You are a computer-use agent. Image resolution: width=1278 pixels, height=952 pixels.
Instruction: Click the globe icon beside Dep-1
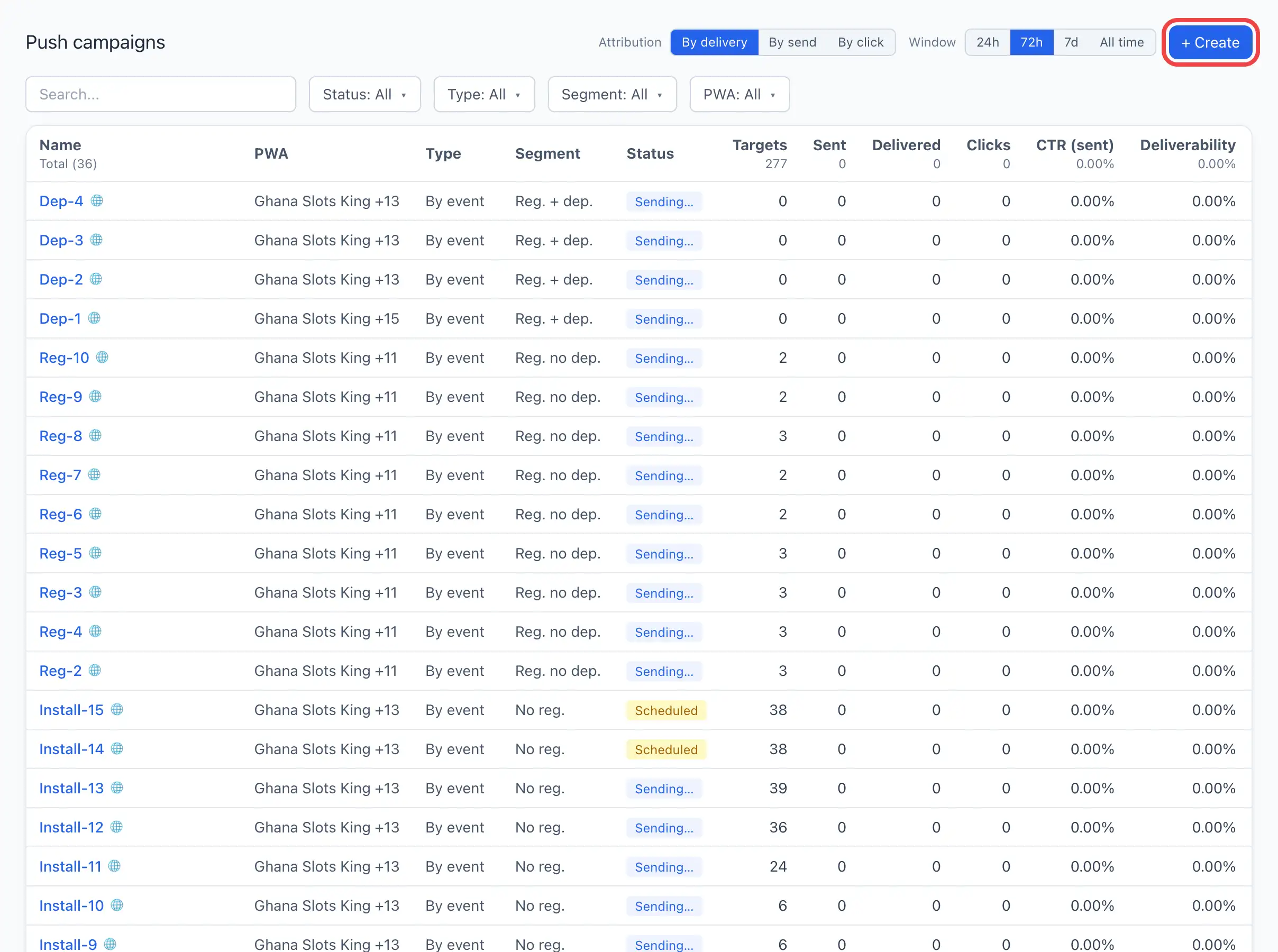pos(95,318)
